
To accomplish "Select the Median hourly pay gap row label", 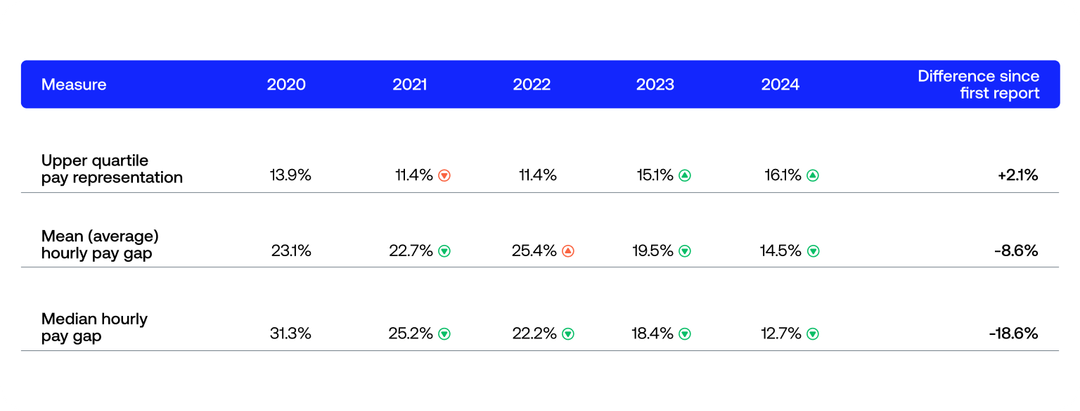I will [94, 327].
